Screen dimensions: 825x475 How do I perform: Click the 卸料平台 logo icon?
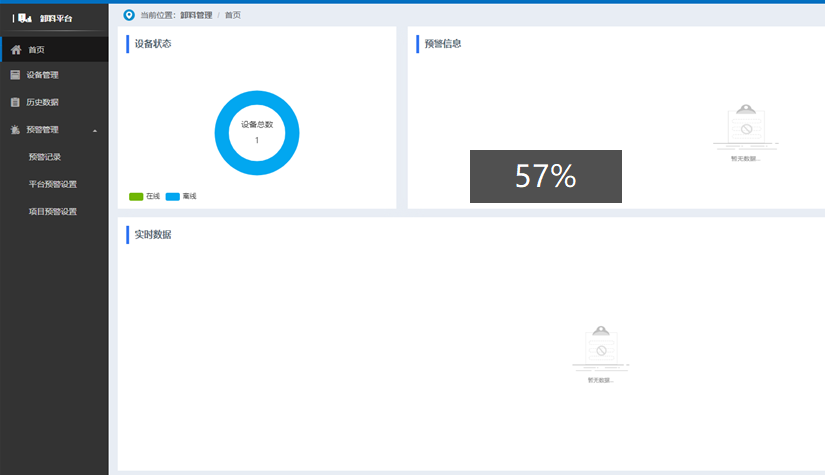coord(25,18)
